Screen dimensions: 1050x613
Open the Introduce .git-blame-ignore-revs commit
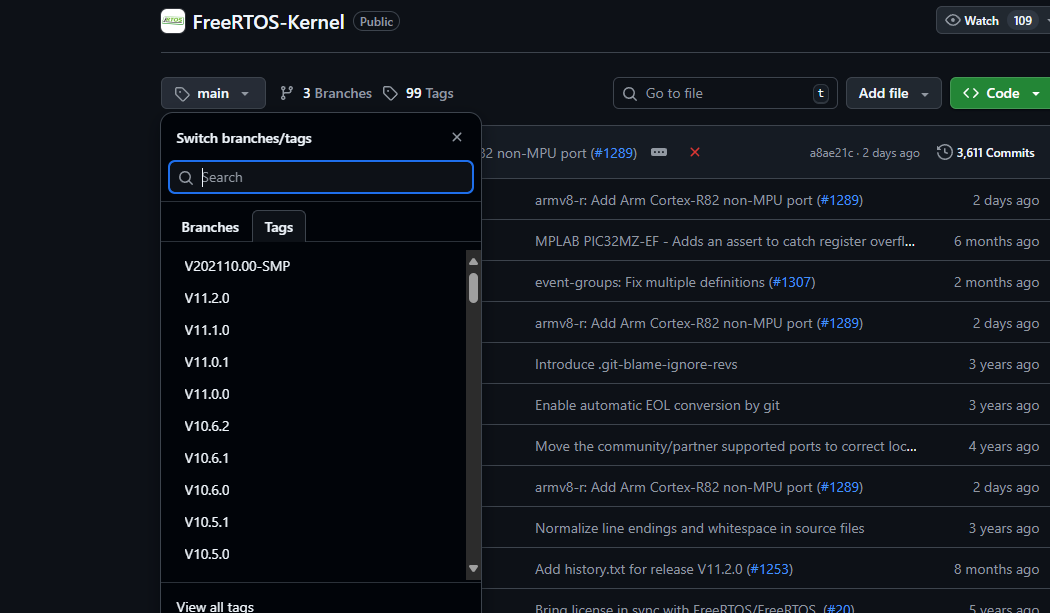coord(636,364)
